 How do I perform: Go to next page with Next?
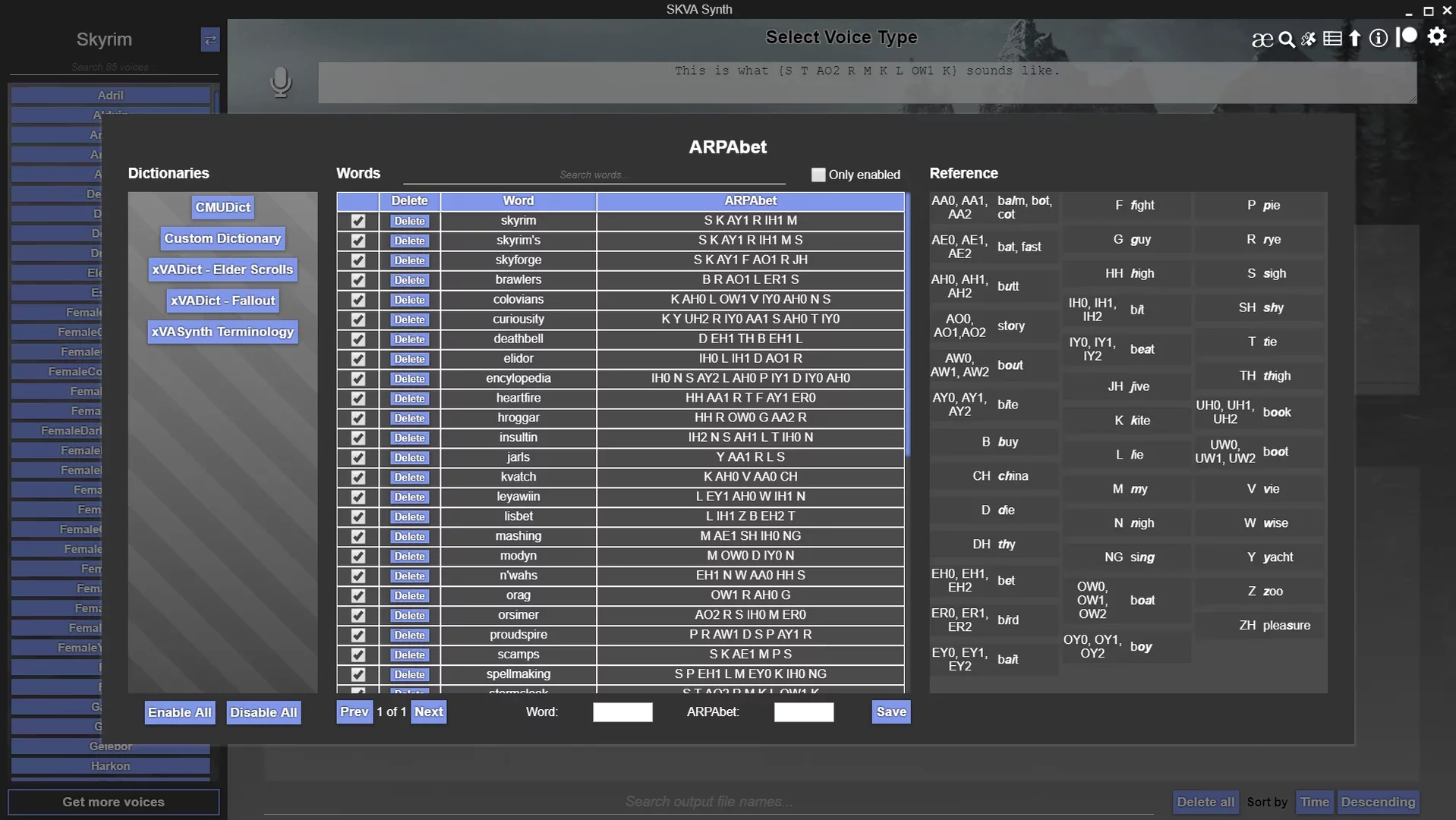[429, 711]
